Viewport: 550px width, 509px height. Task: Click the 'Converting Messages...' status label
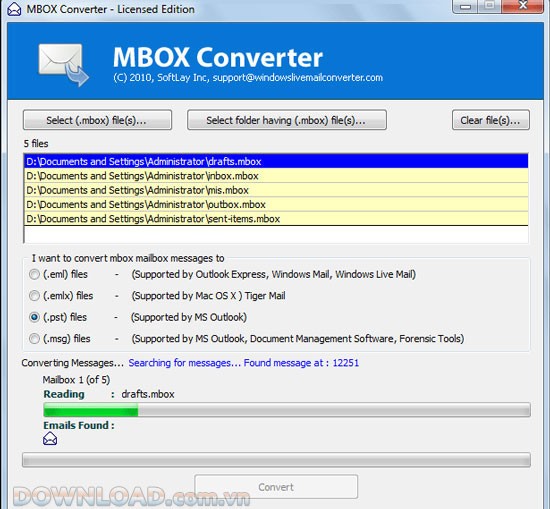(73, 363)
